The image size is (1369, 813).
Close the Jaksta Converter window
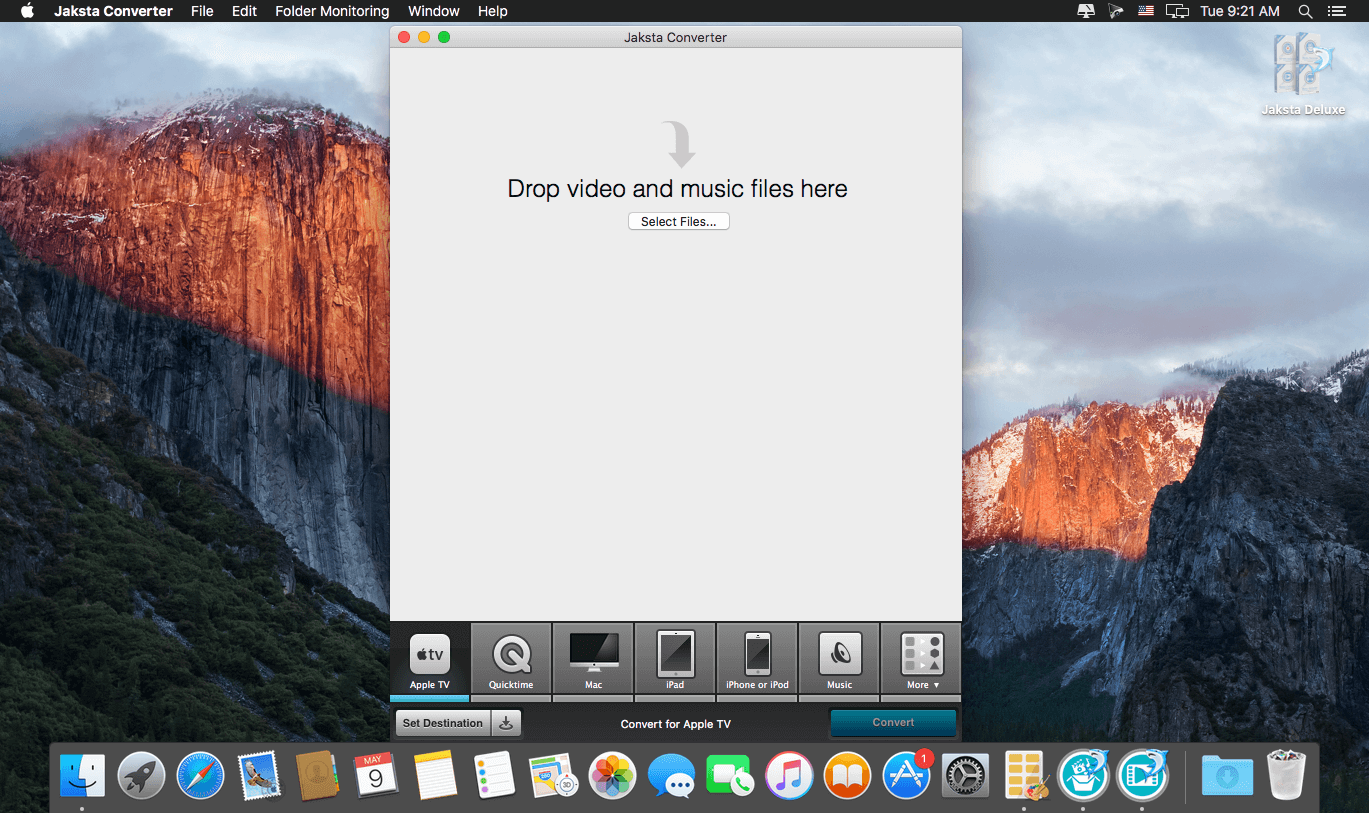[404, 37]
